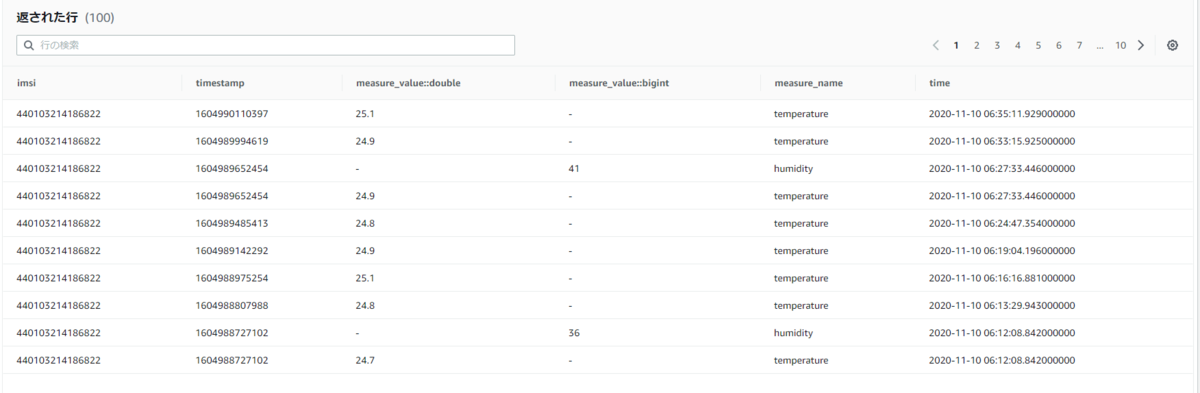Select current page 1 in pagination
Screen dimensions: 1200x393
click(x=956, y=45)
